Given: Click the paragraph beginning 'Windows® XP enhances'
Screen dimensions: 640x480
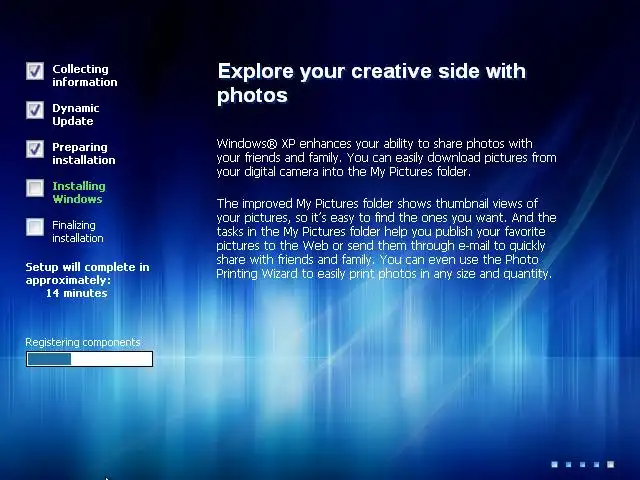Looking at the screenshot, I should [x=387, y=158].
